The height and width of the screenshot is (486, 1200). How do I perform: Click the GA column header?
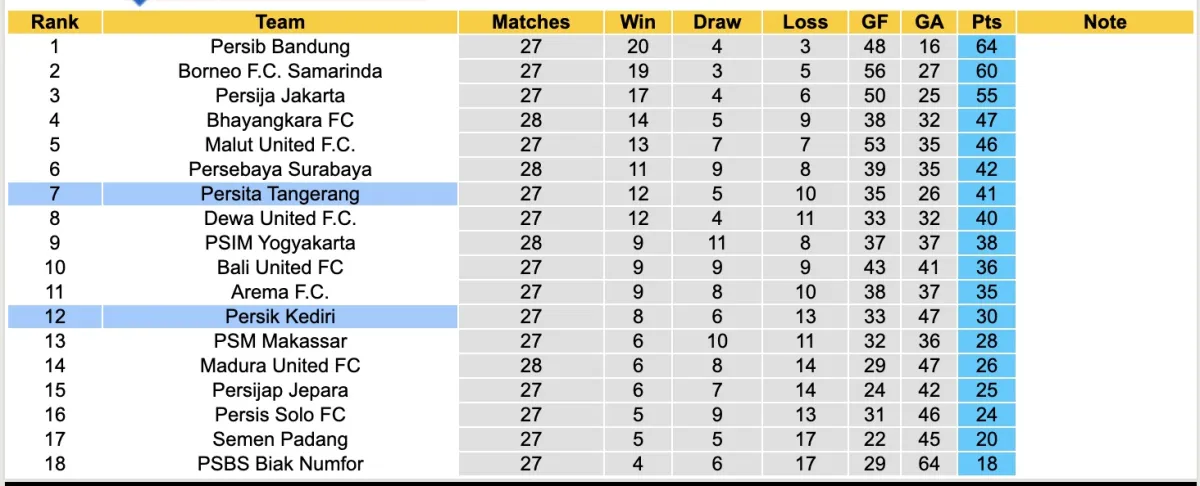tap(929, 22)
